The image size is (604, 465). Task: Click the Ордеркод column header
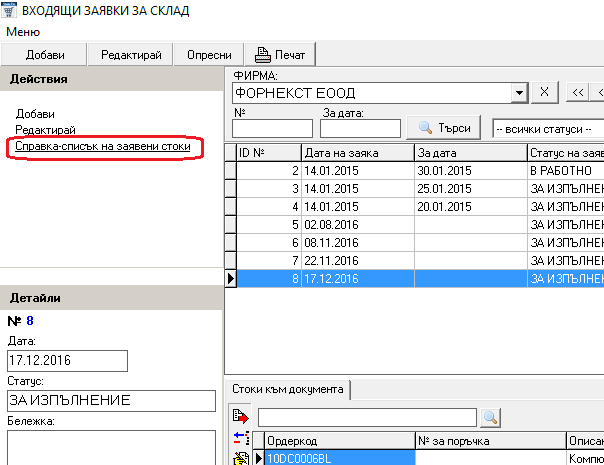coord(339,441)
